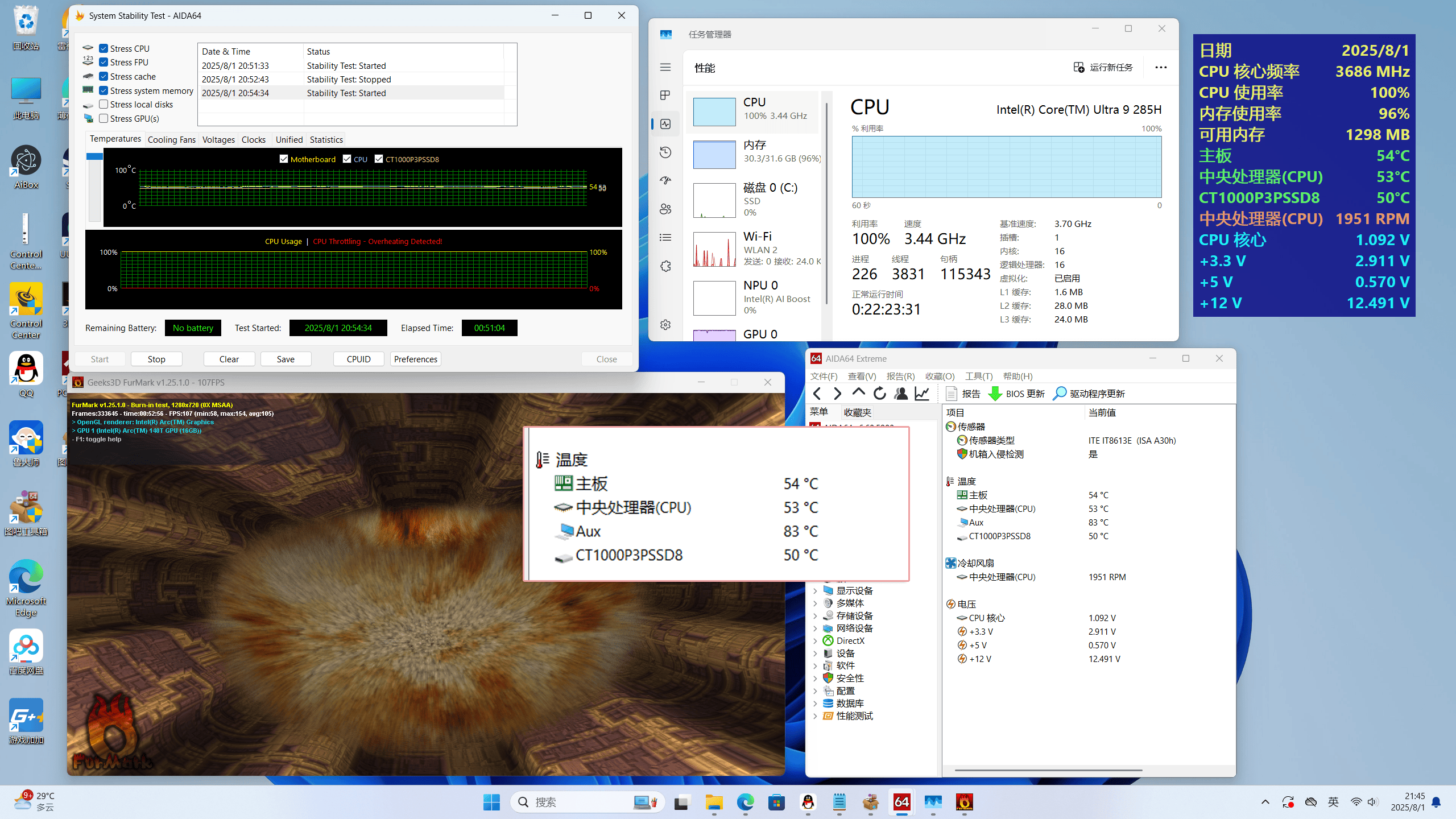Open Task Manager Processes sidebar icon
1456x819 pixels.
pos(665,95)
